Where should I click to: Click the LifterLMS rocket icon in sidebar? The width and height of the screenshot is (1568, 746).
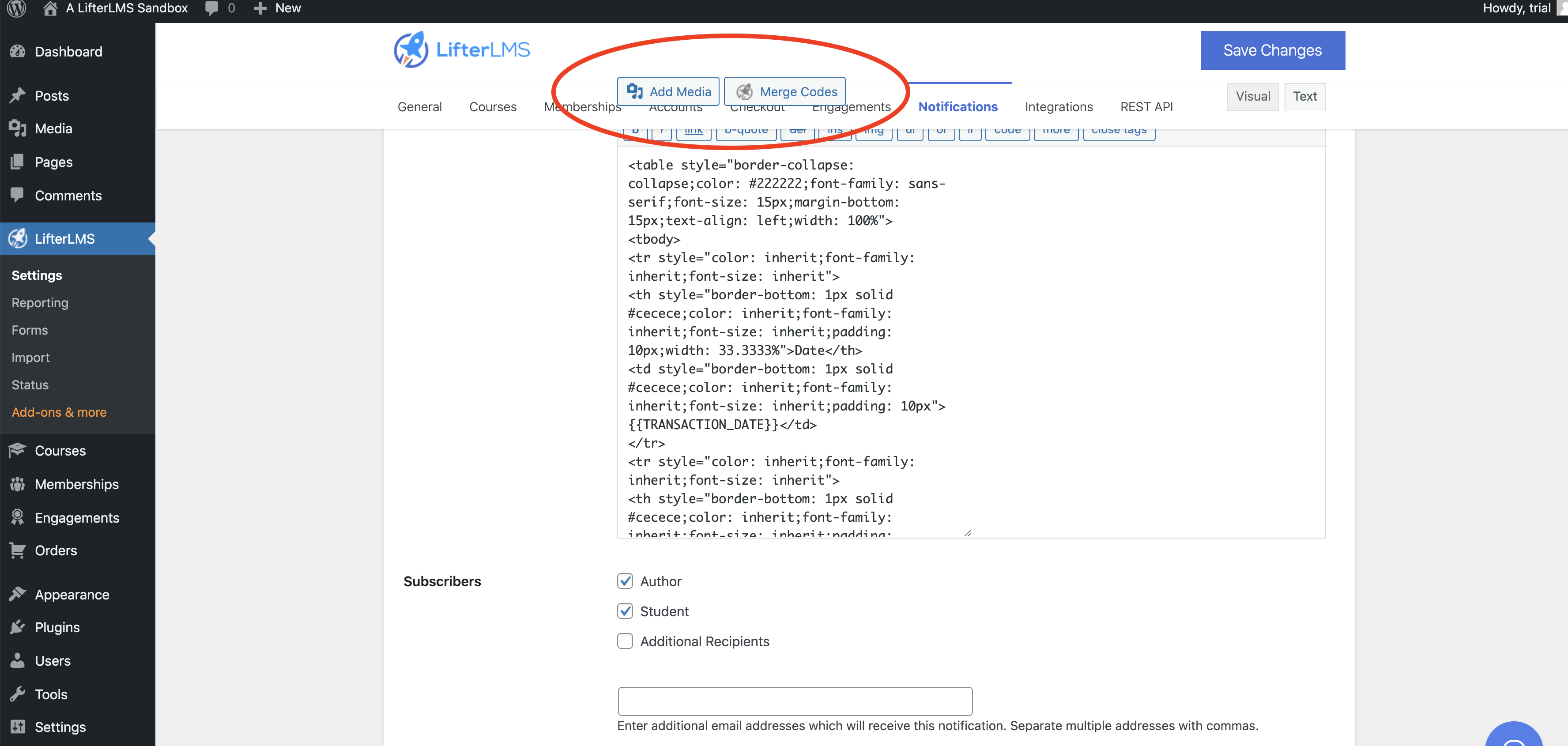18,238
